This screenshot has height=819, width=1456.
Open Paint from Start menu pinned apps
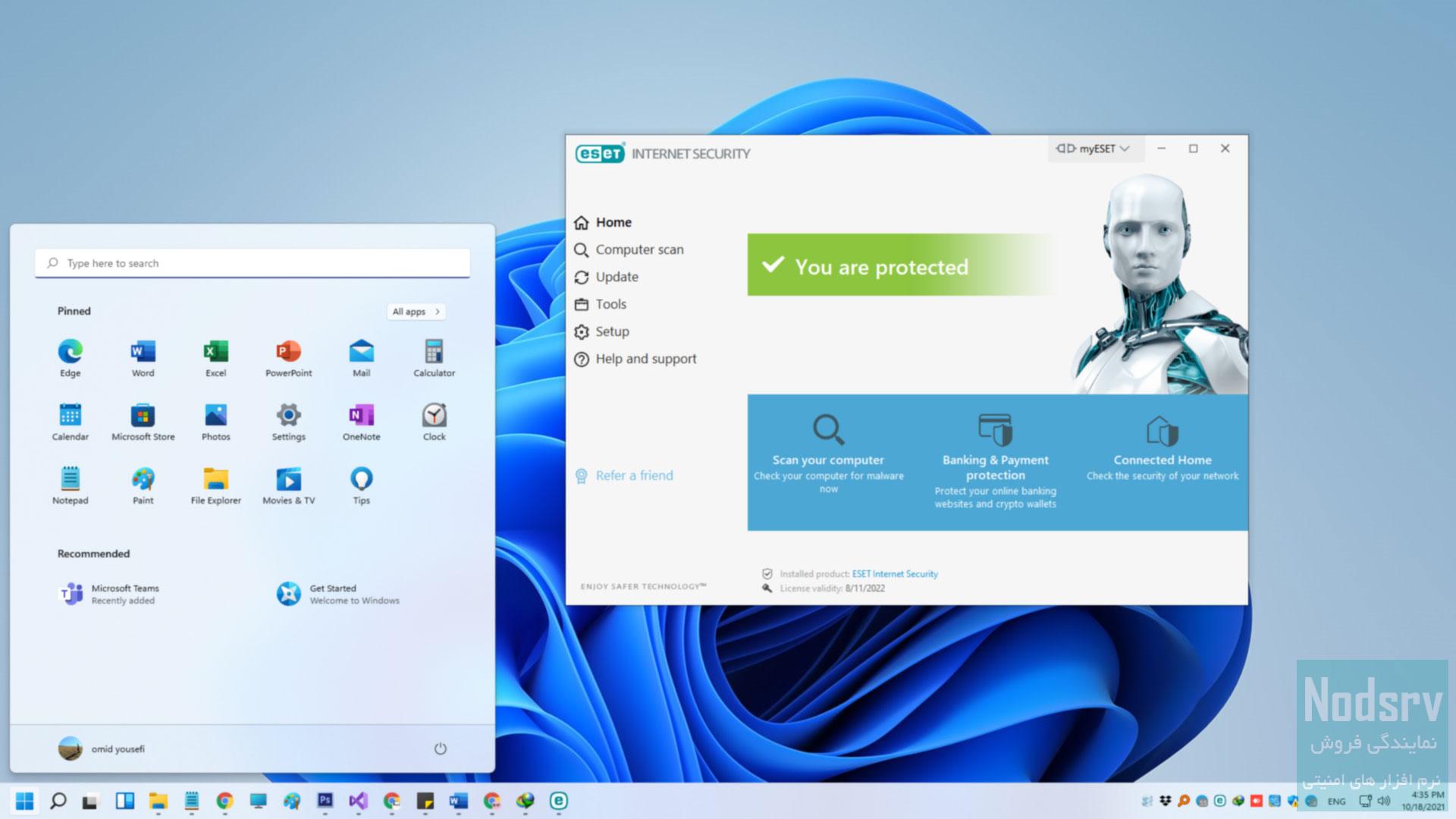(x=143, y=485)
